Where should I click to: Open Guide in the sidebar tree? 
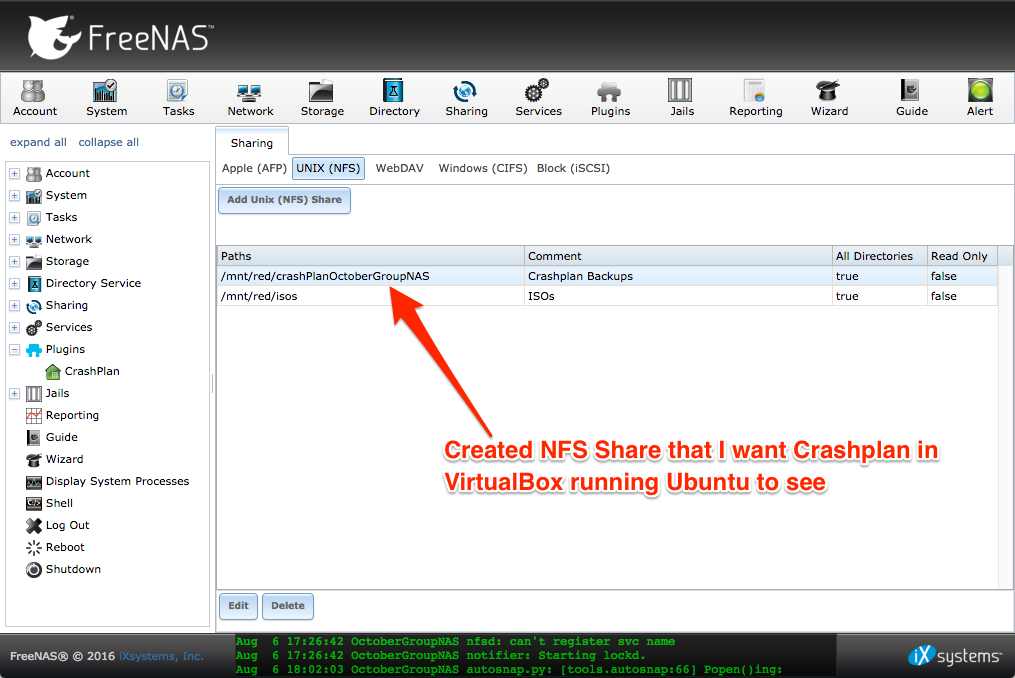pyautogui.click(x=52, y=437)
